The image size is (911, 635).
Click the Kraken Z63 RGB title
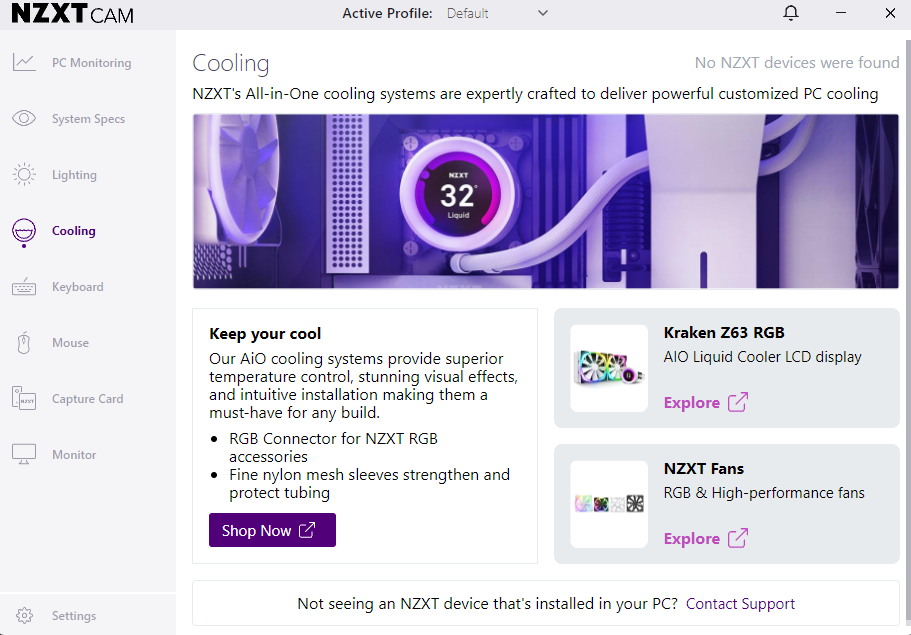[x=724, y=332]
